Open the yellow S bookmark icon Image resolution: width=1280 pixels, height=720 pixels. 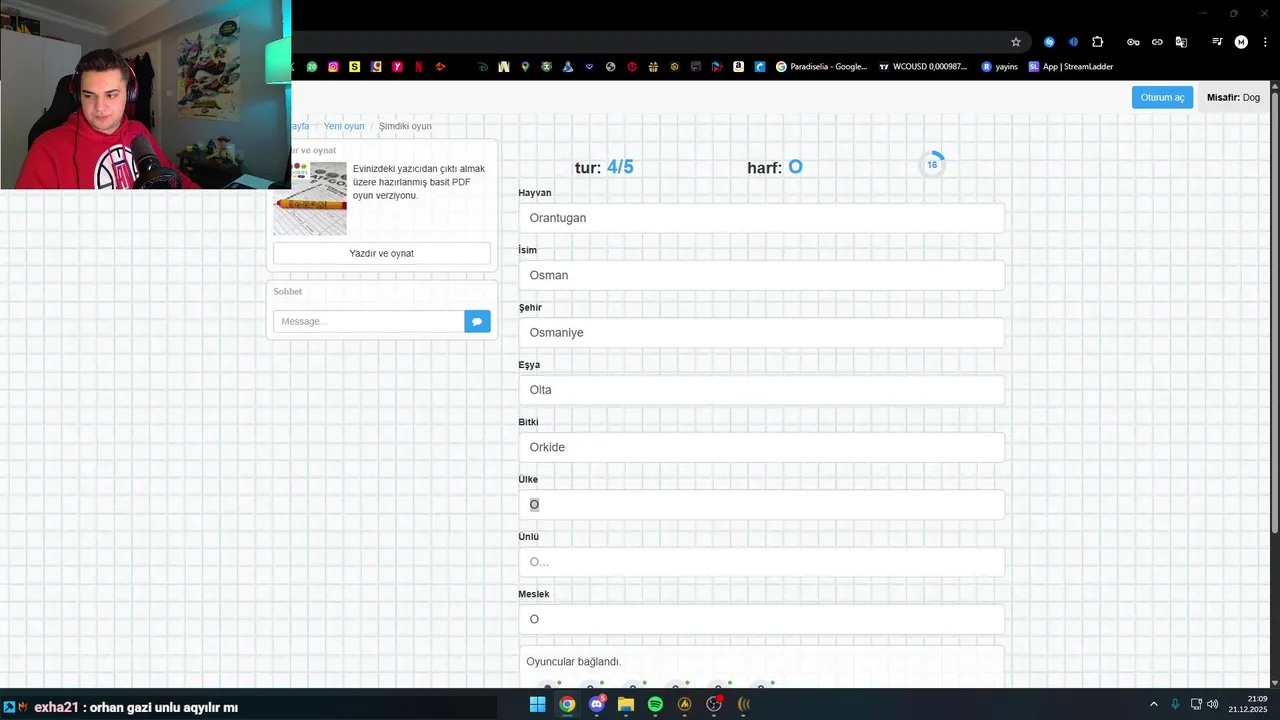pyautogui.click(x=354, y=67)
